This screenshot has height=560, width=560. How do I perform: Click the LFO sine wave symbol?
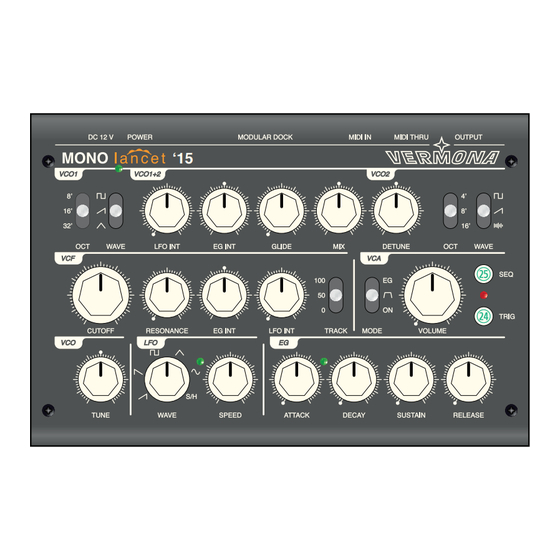(195, 372)
